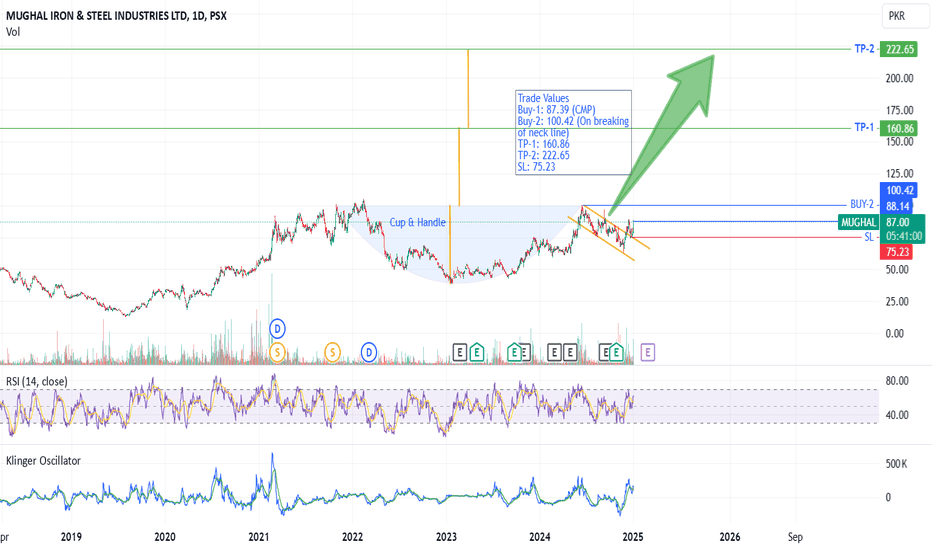
Task: Select the SL line label
Action: pyautogui.click(x=869, y=237)
